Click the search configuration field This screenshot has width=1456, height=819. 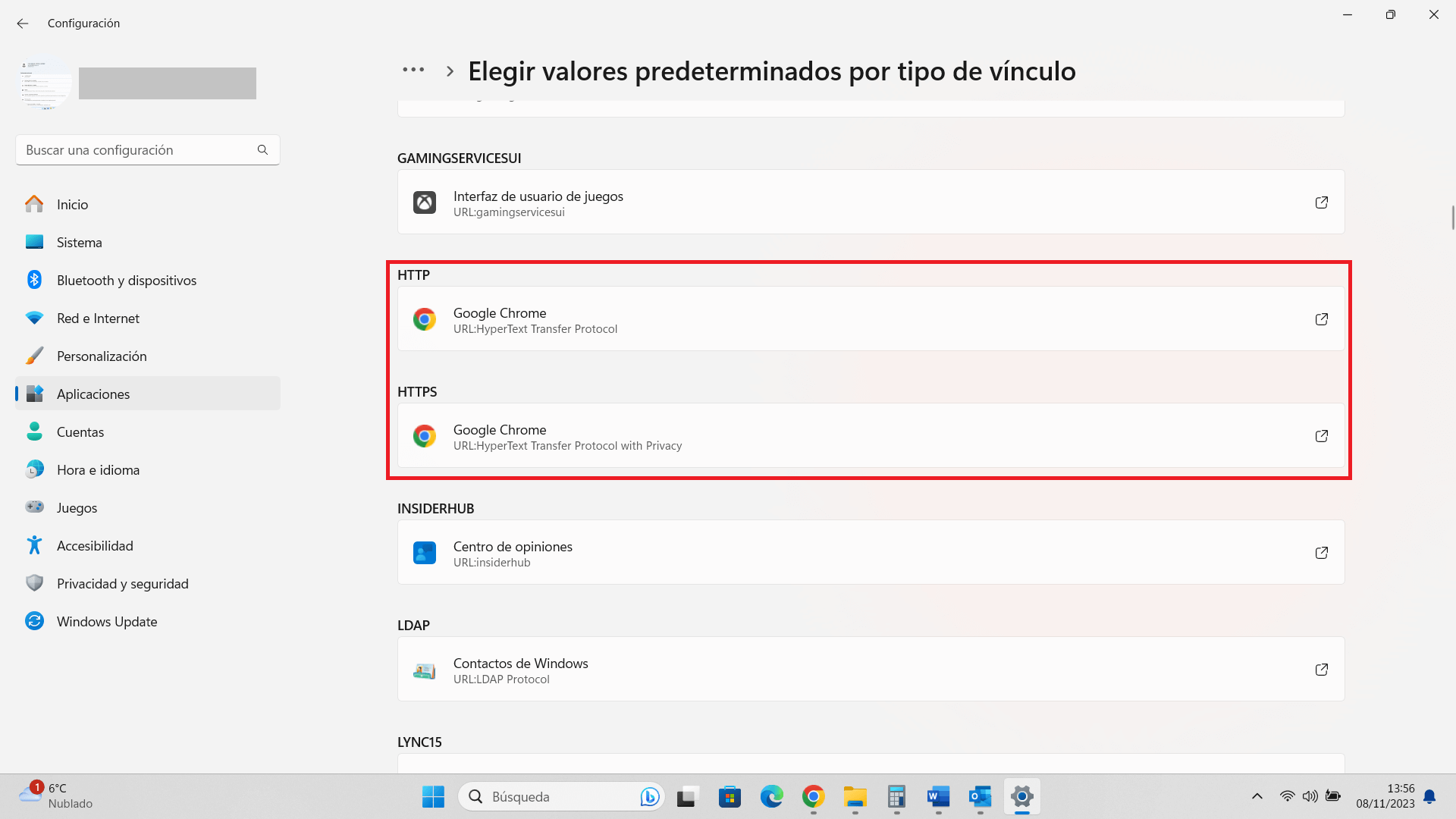coord(148,150)
